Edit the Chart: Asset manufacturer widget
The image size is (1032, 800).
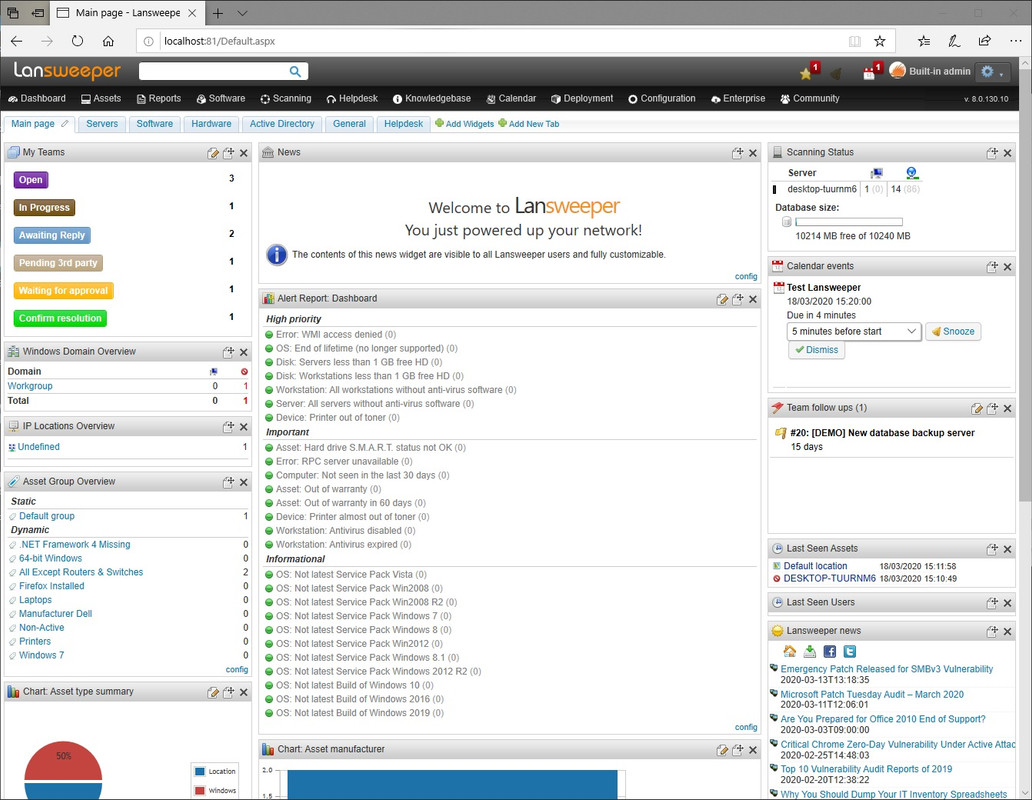tap(722, 750)
